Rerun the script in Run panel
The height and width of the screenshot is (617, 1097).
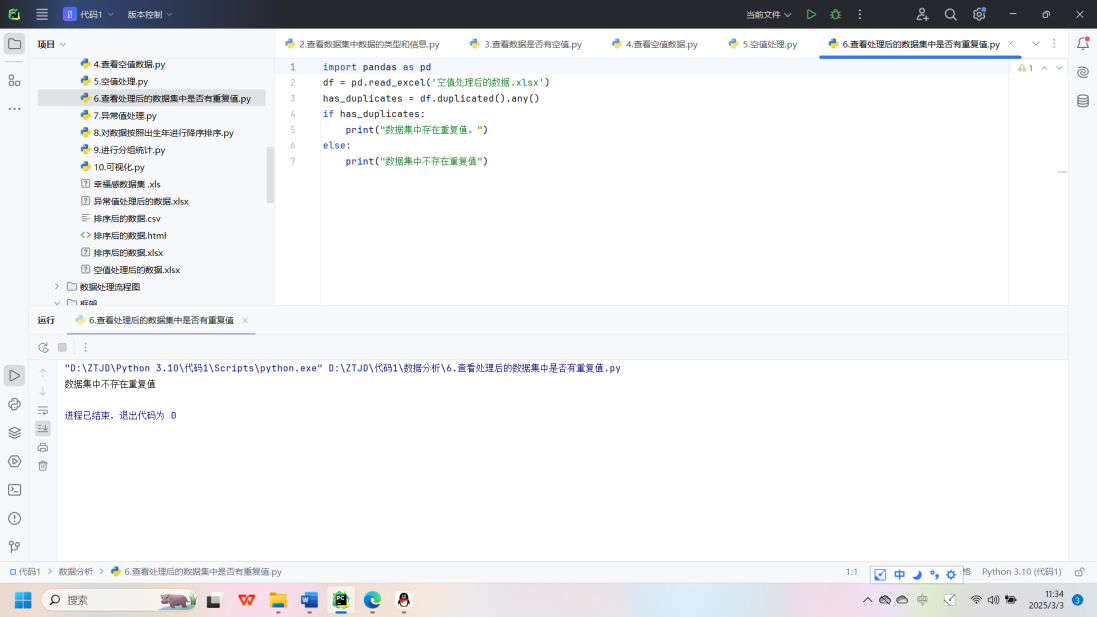click(43, 348)
